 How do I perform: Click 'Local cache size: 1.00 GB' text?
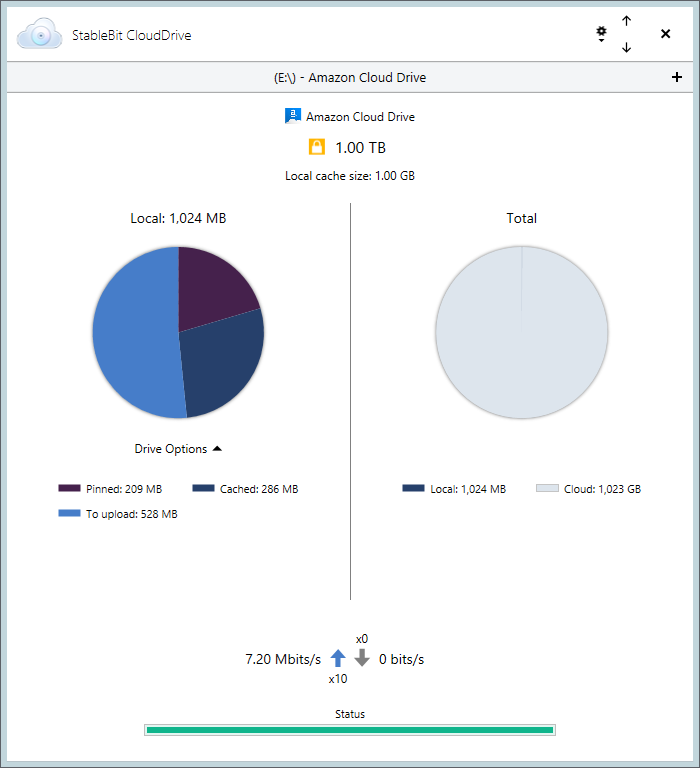[x=350, y=176]
